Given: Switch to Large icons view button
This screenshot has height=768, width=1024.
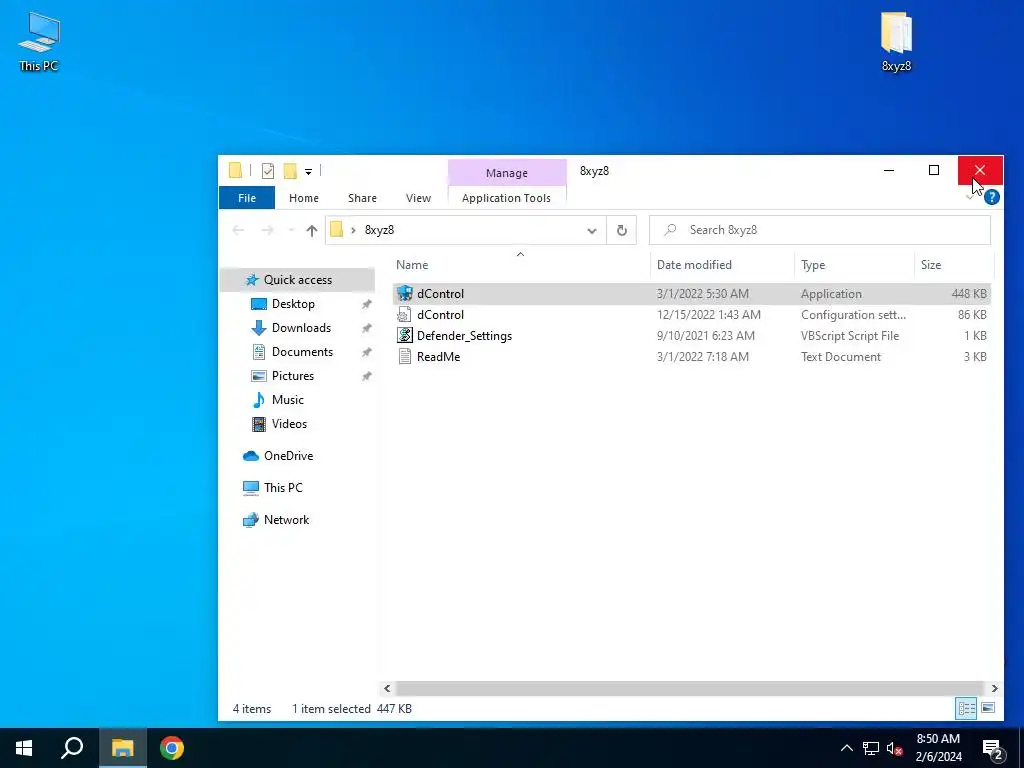Looking at the screenshot, I should coord(988,709).
